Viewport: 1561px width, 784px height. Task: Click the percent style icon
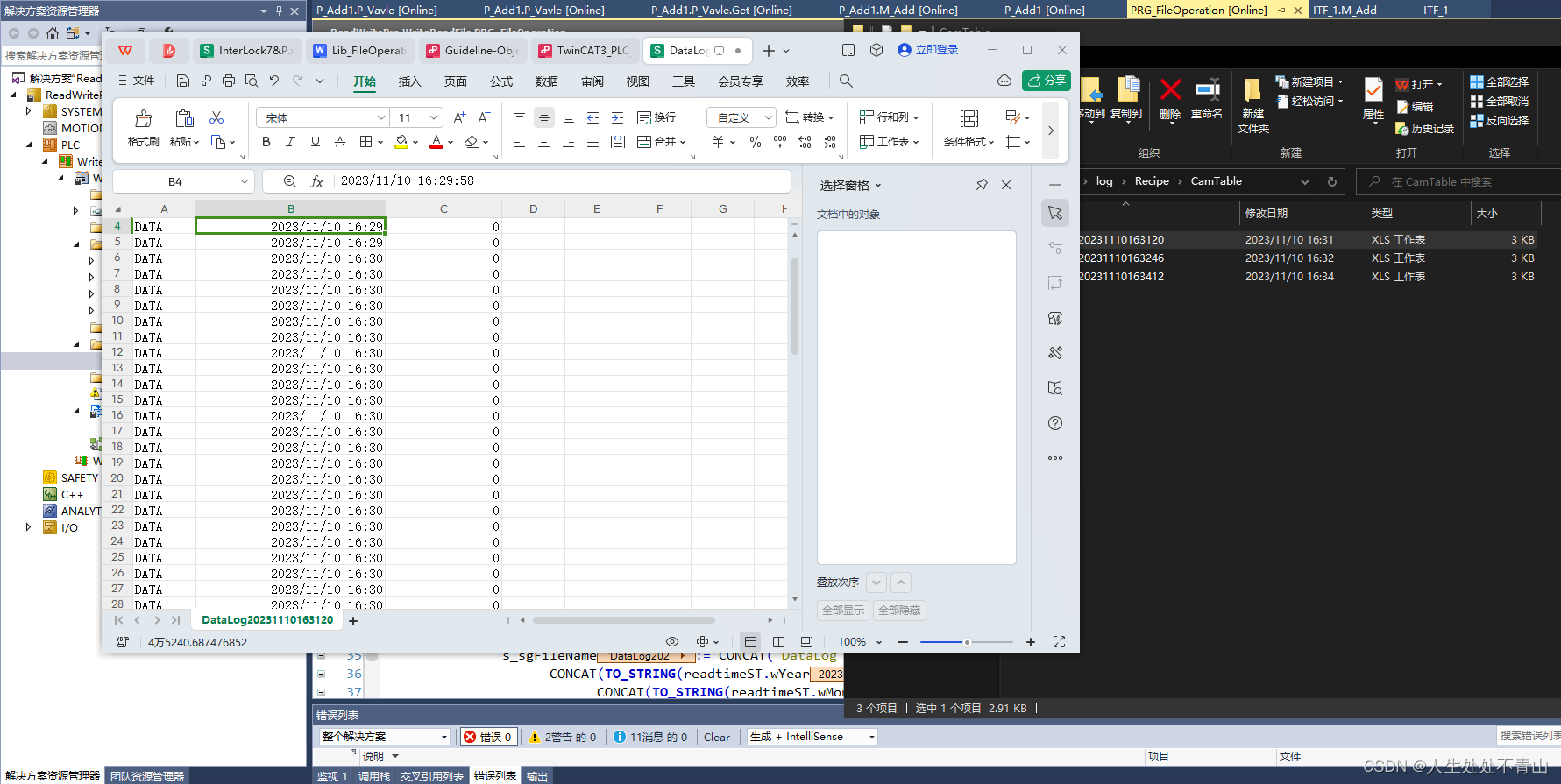[756, 142]
